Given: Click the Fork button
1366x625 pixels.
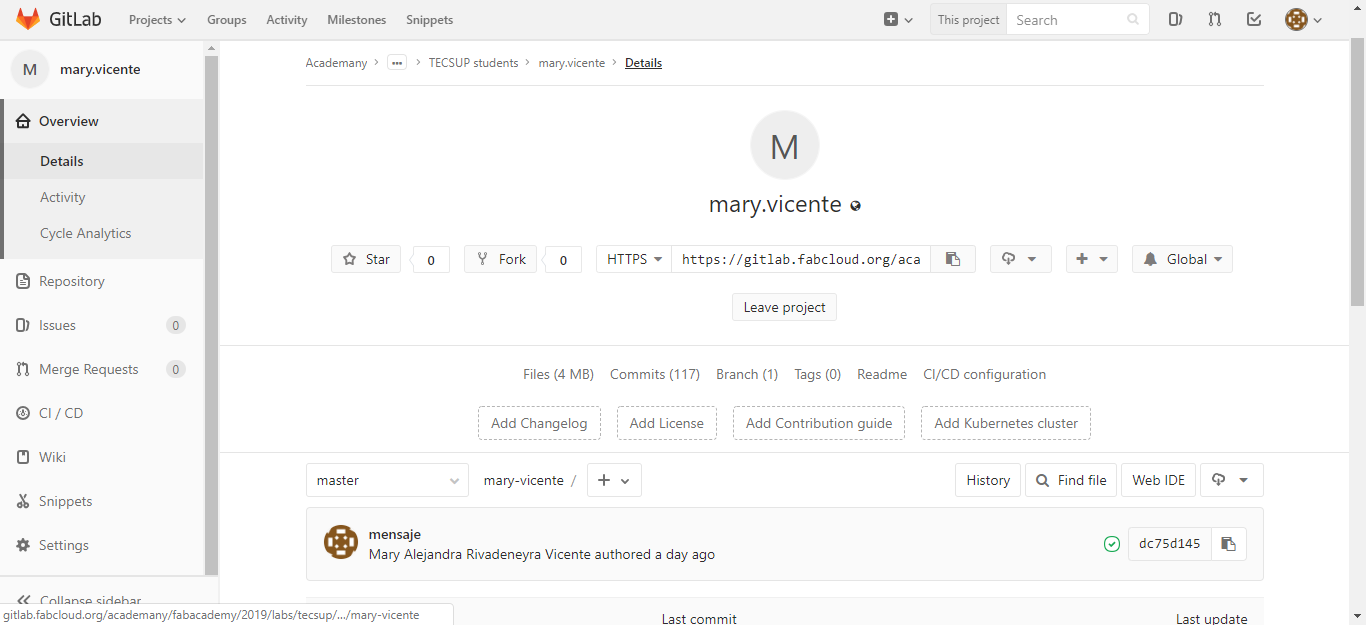Looking at the screenshot, I should point(501,259).
